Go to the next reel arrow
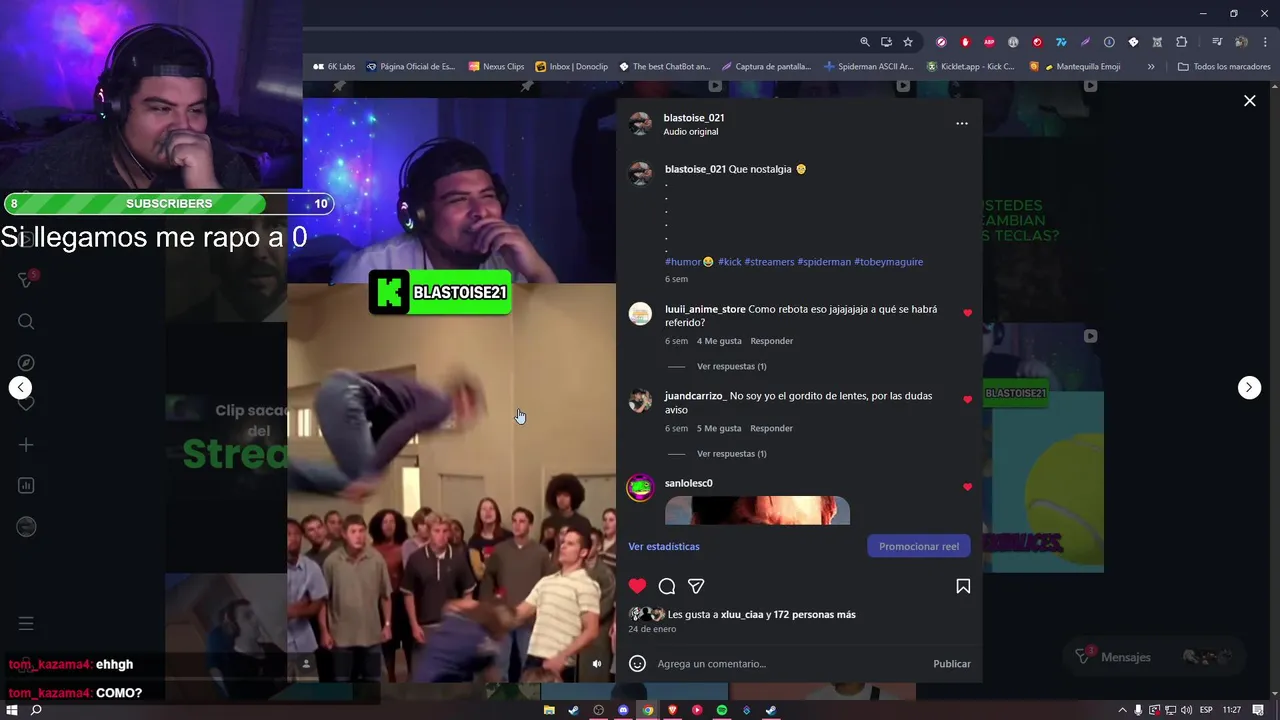The width and height of the screenshot is (1280, 720). pos(1249,388)
